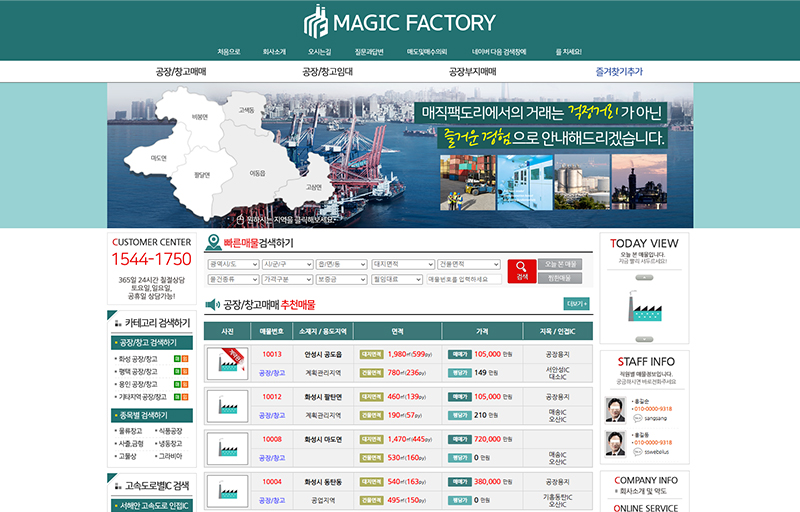This screenshot has width=800, height=512.
Task: Click the map pin icon beside 빠른매물검색하기
Action: click(x=213, y=243)
